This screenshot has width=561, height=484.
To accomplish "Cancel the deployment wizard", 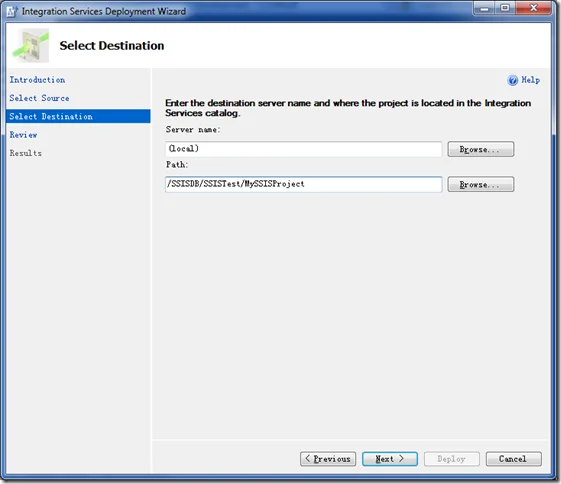I will (x=513, y=459).
